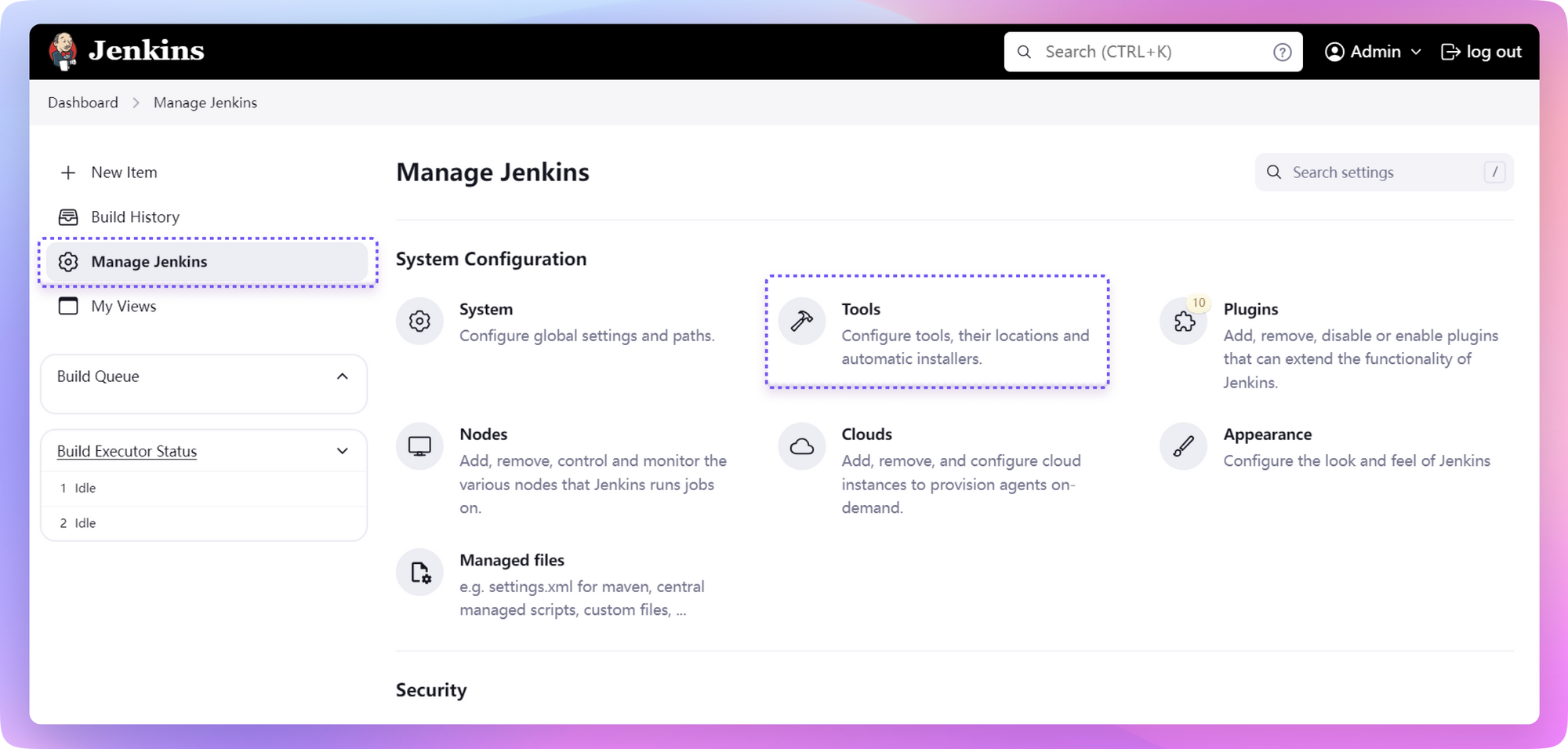
Task: Click the My Views window icon
Action: tap(68, 306)
